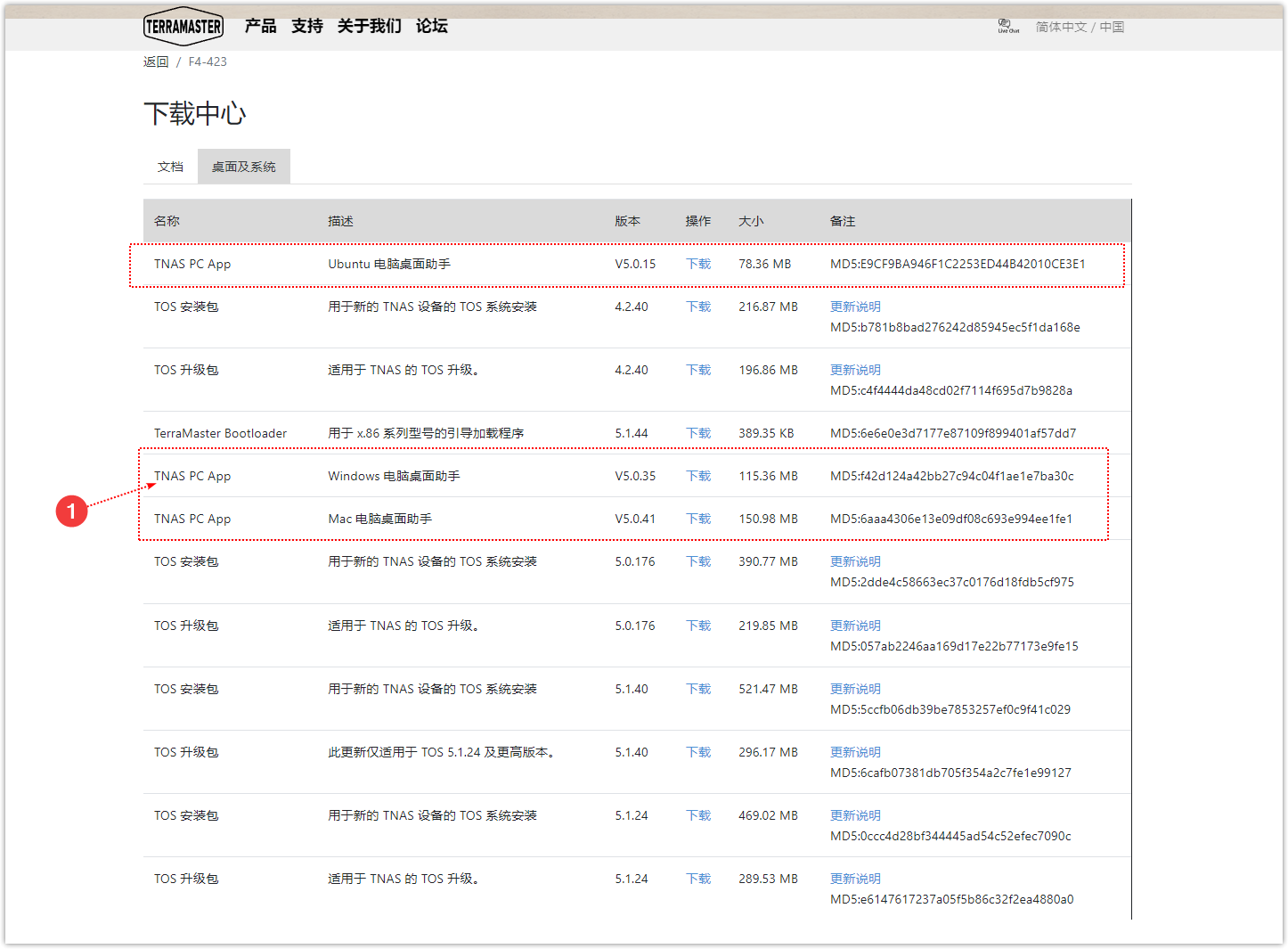1288x949 pixels.
Task: Open the 关于我们 menu
Action: (x=369, y=26)
